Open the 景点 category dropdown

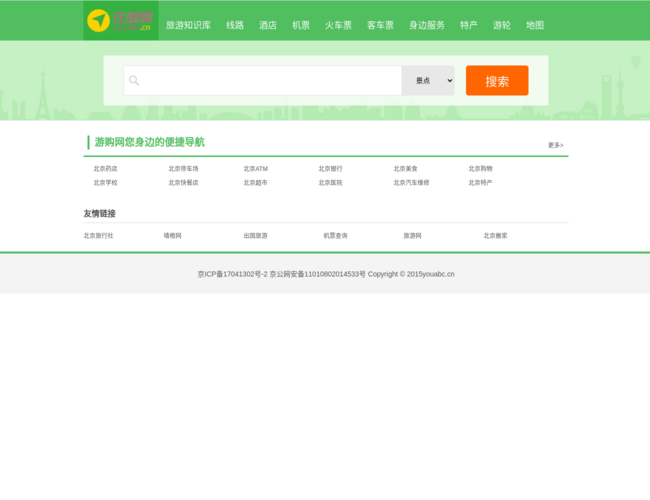428,81
